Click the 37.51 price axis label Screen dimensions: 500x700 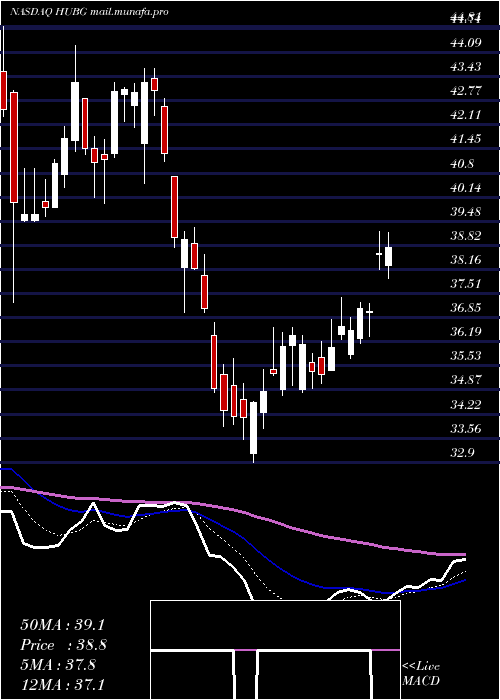467,284
